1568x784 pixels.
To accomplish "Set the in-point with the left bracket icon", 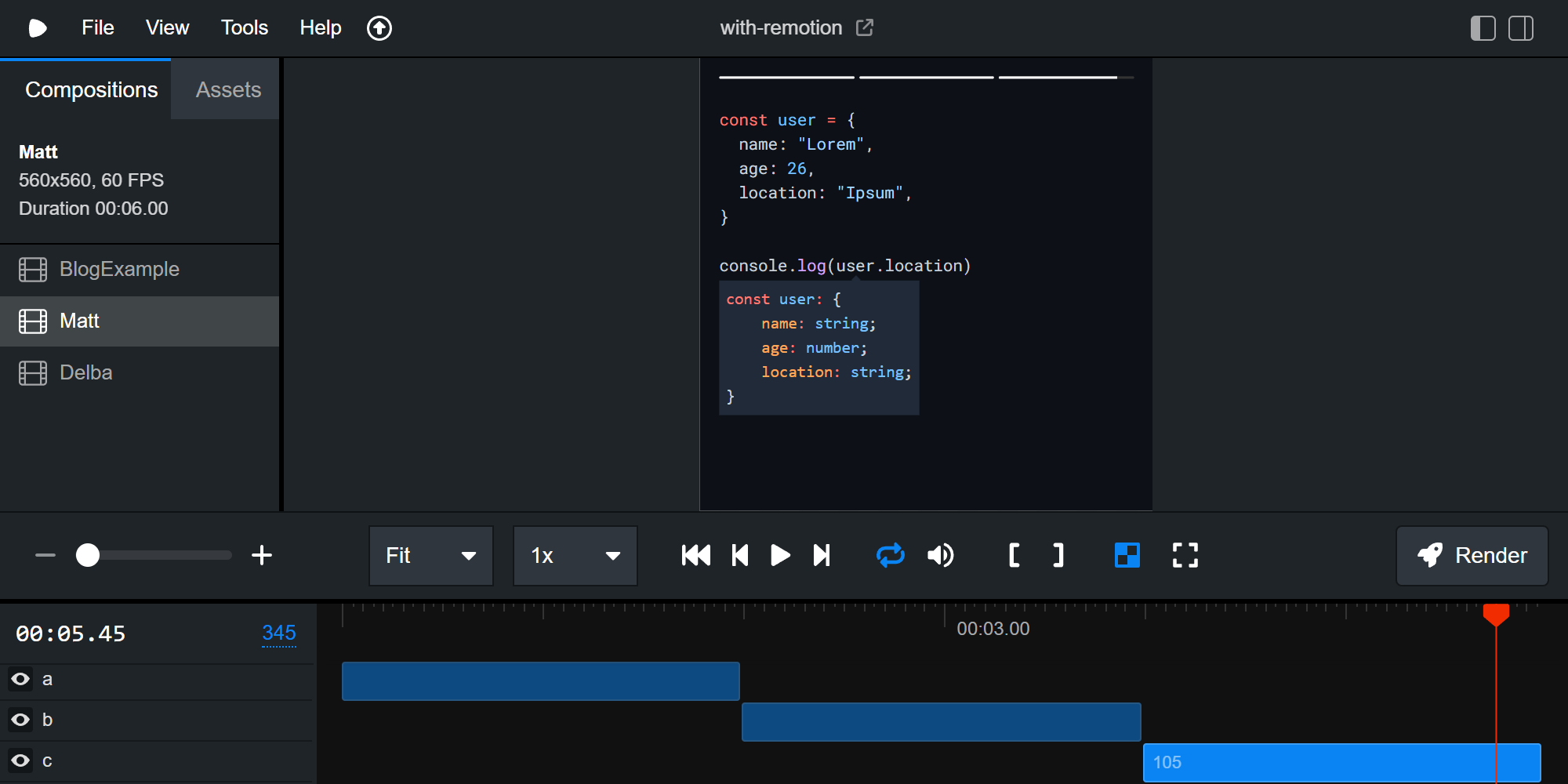I will (1014, 555).
